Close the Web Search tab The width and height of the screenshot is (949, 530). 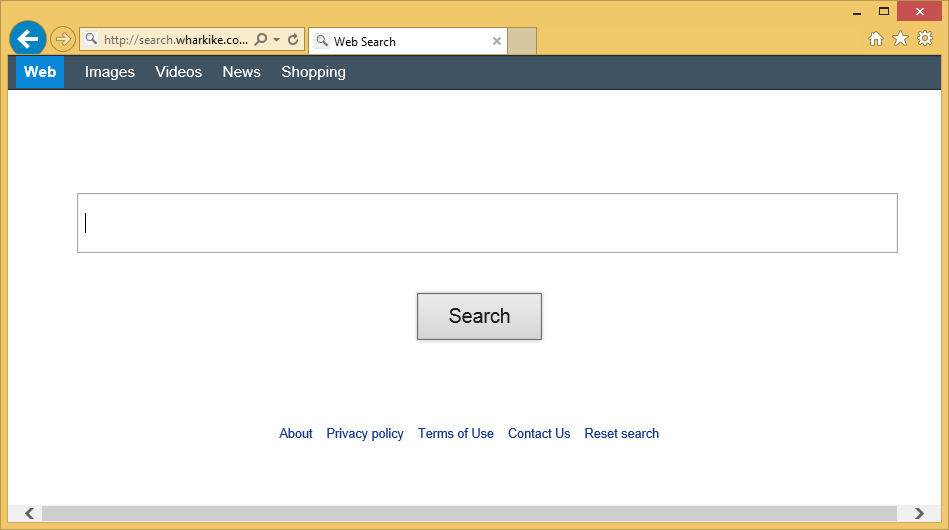[497, 41]
